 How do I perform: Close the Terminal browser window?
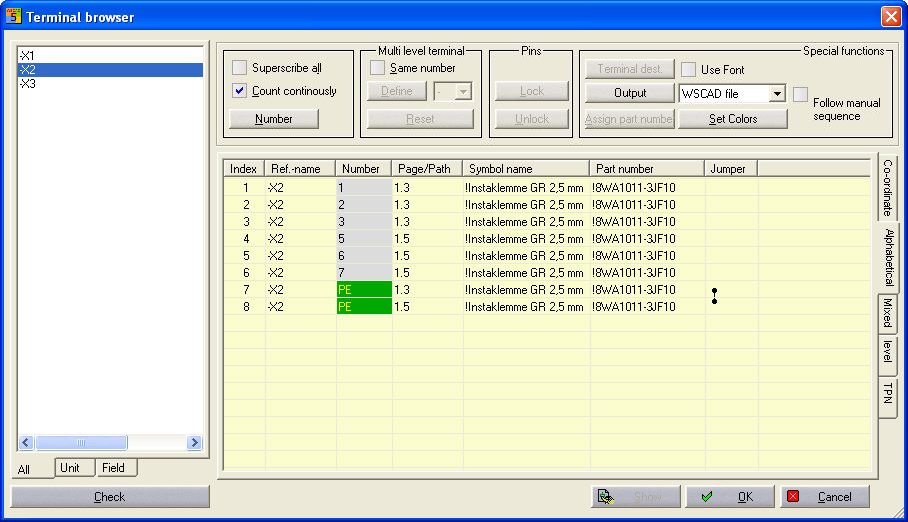[890, 16]
